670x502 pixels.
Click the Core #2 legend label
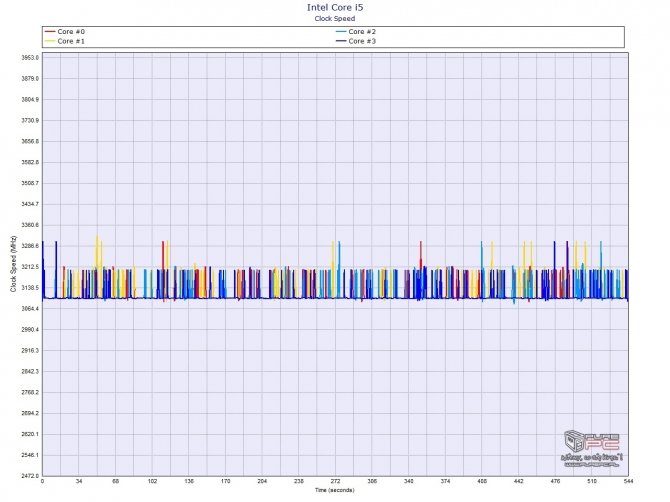[362, 32]
